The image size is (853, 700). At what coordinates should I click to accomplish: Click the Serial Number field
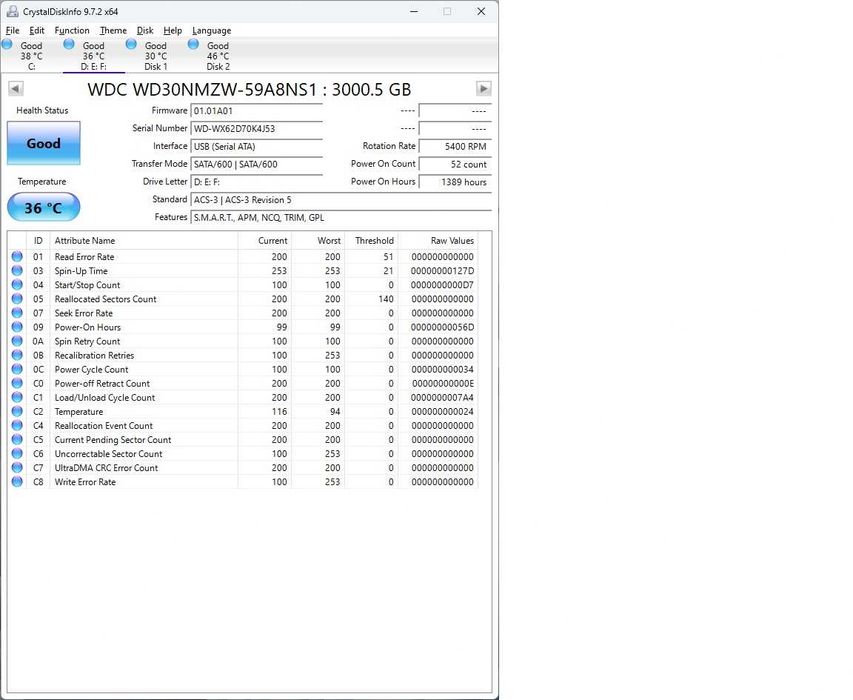coord(257,129)
